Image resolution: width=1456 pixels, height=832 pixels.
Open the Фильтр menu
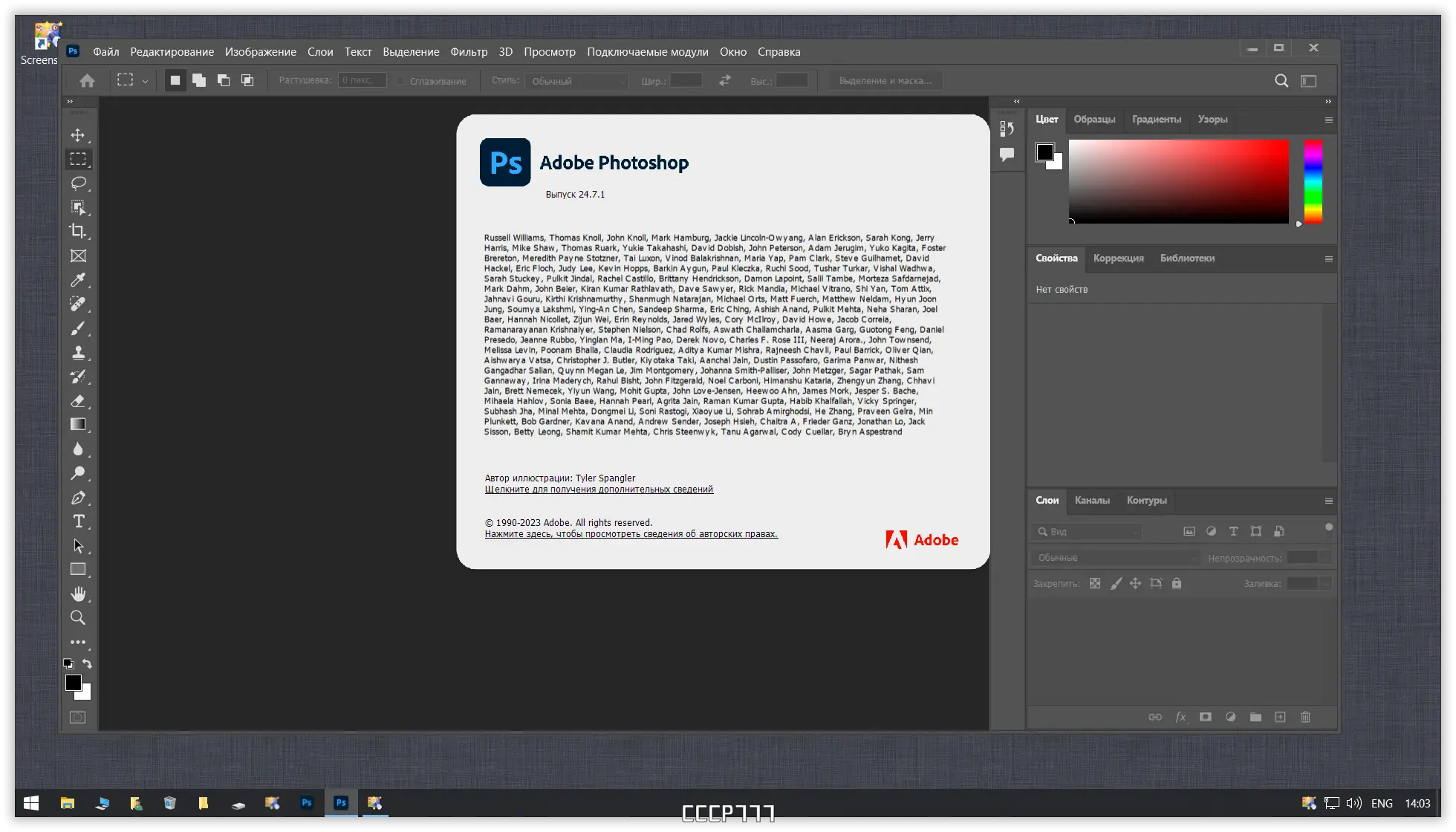(x=469, y=52)
